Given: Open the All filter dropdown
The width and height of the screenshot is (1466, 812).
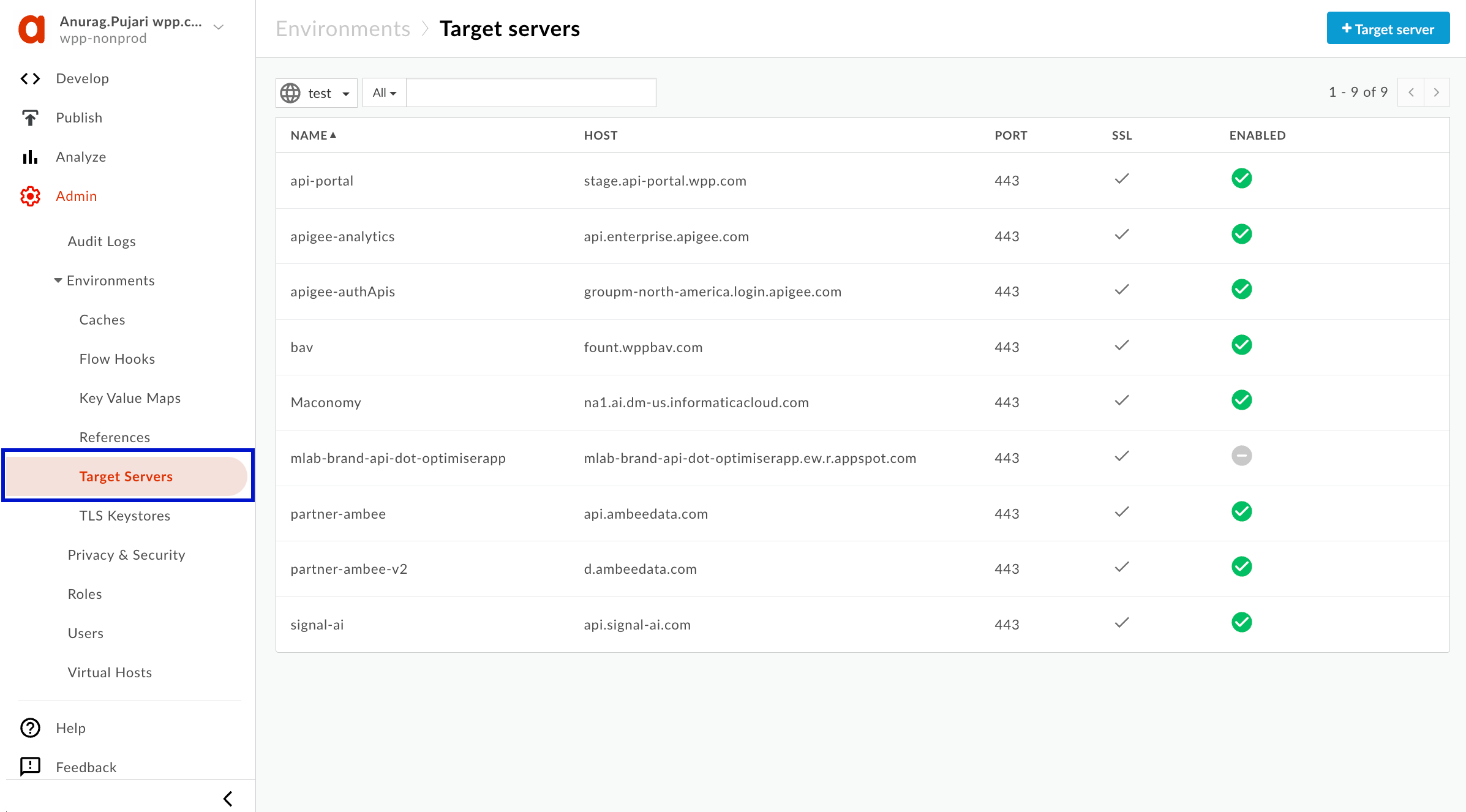Looking at the screenshot, I should coord(384,93).
